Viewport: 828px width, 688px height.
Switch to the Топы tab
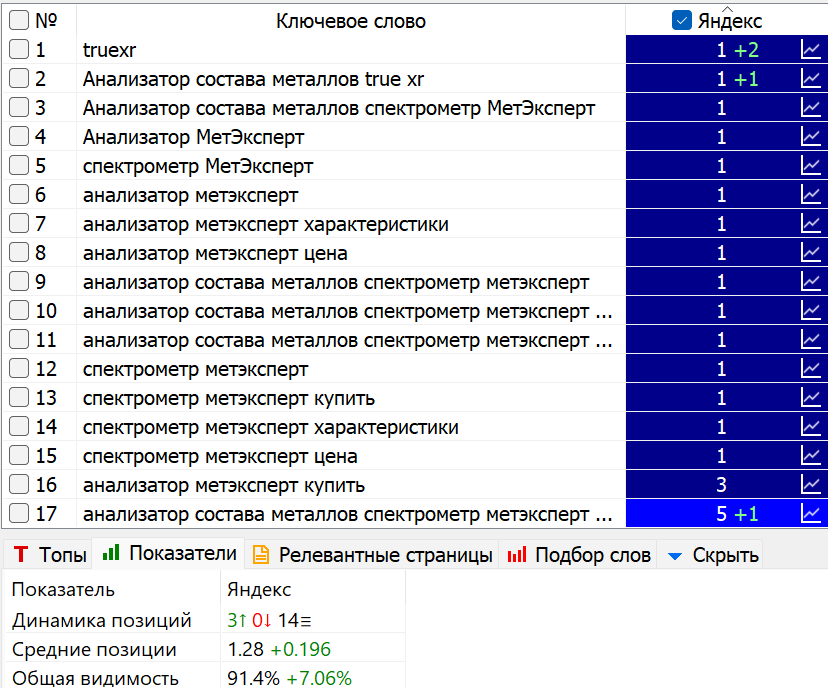[x=50, y=554]
